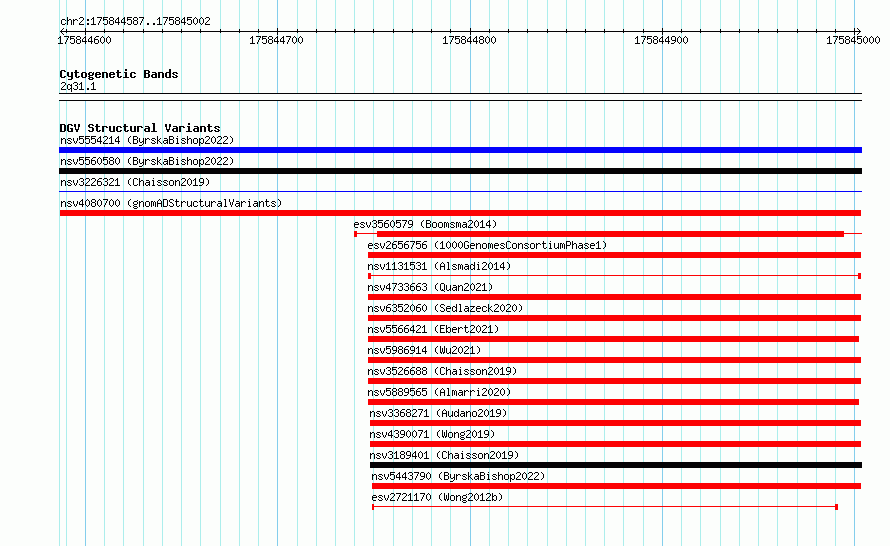The height and width of the screenshot is (546, 890).
Task: Click the red bar of esv2656756
Action: pos(615,255)
